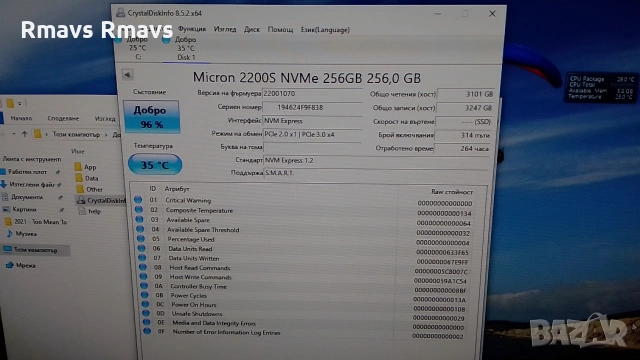640x360 pixels.
Task: Select the Critical Warning attribute row
Action: [x=304, y=201]
